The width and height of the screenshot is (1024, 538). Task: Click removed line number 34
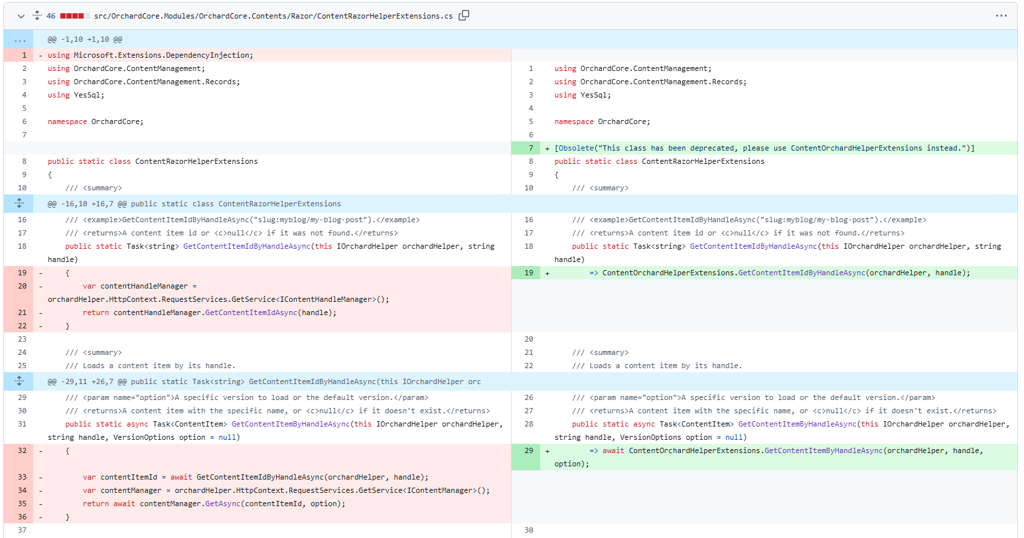pos(20,490)
